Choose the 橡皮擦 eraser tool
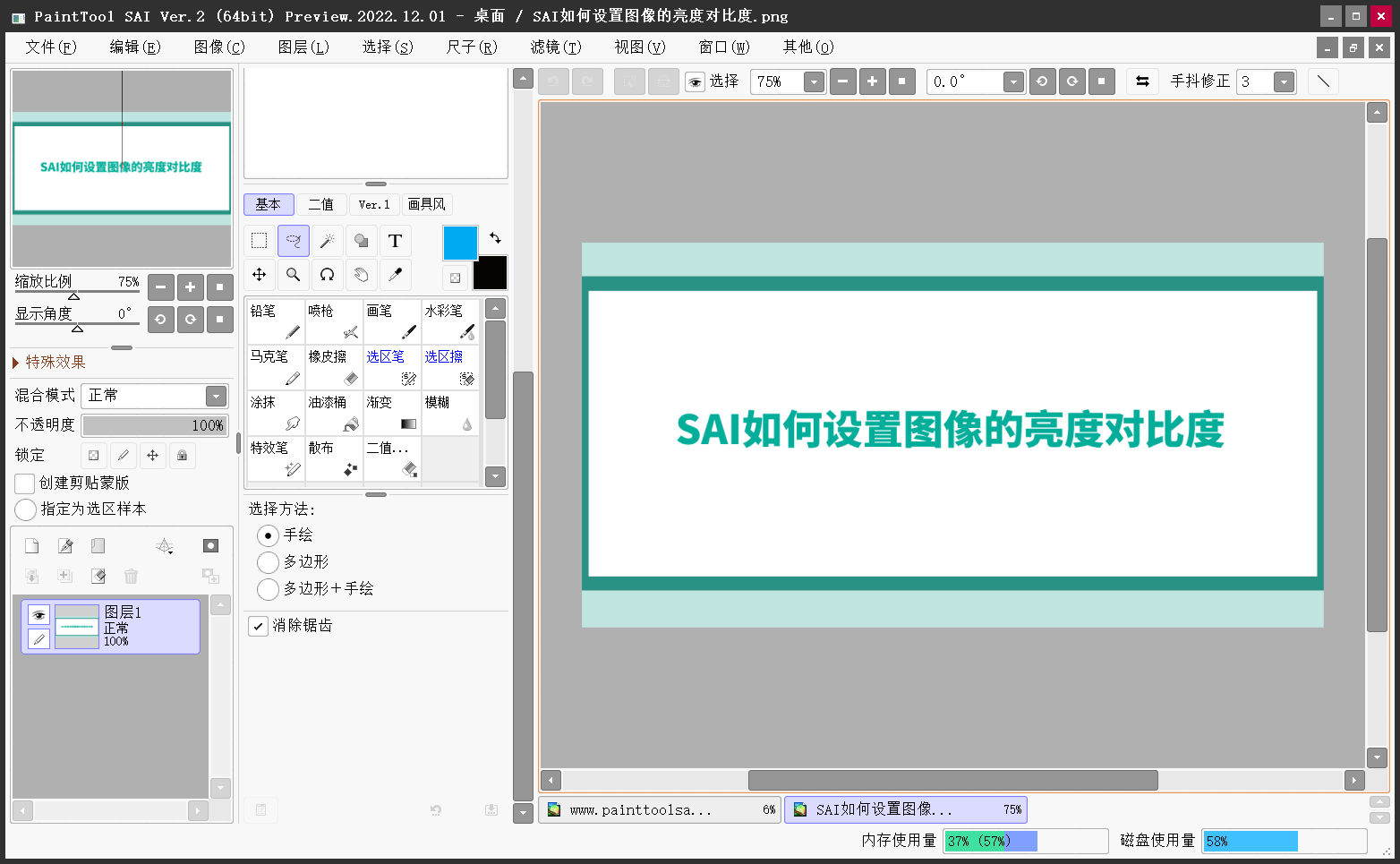This screenshot has width=1400, height=864. pyautogui.click(x=334, y=367)
